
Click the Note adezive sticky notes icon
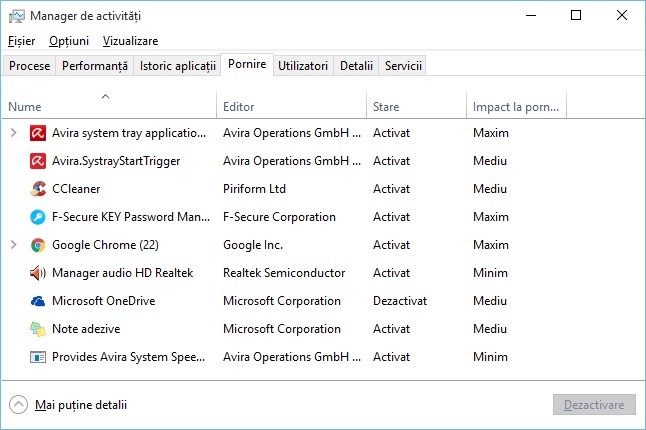(37, 329)
